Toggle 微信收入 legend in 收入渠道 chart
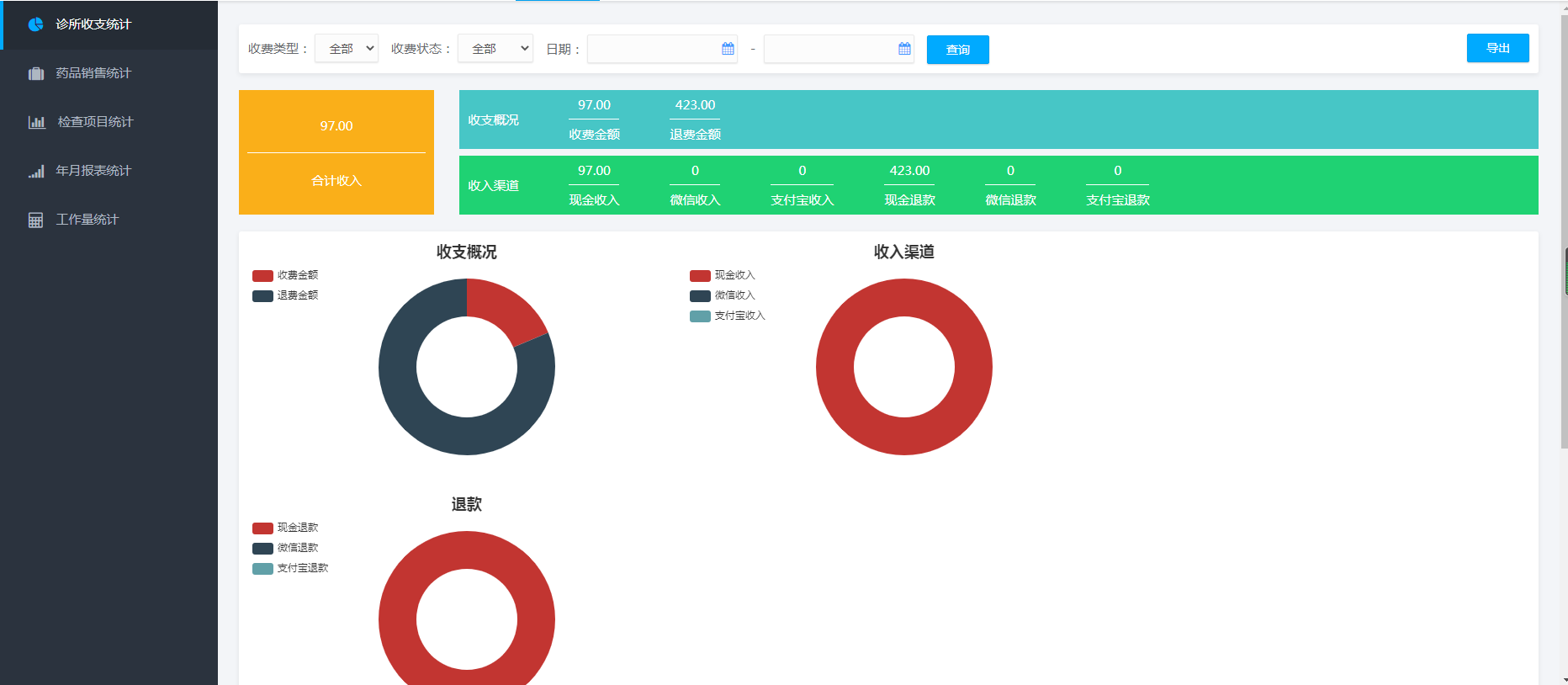1568x685 pixels. tap(723, 295)
